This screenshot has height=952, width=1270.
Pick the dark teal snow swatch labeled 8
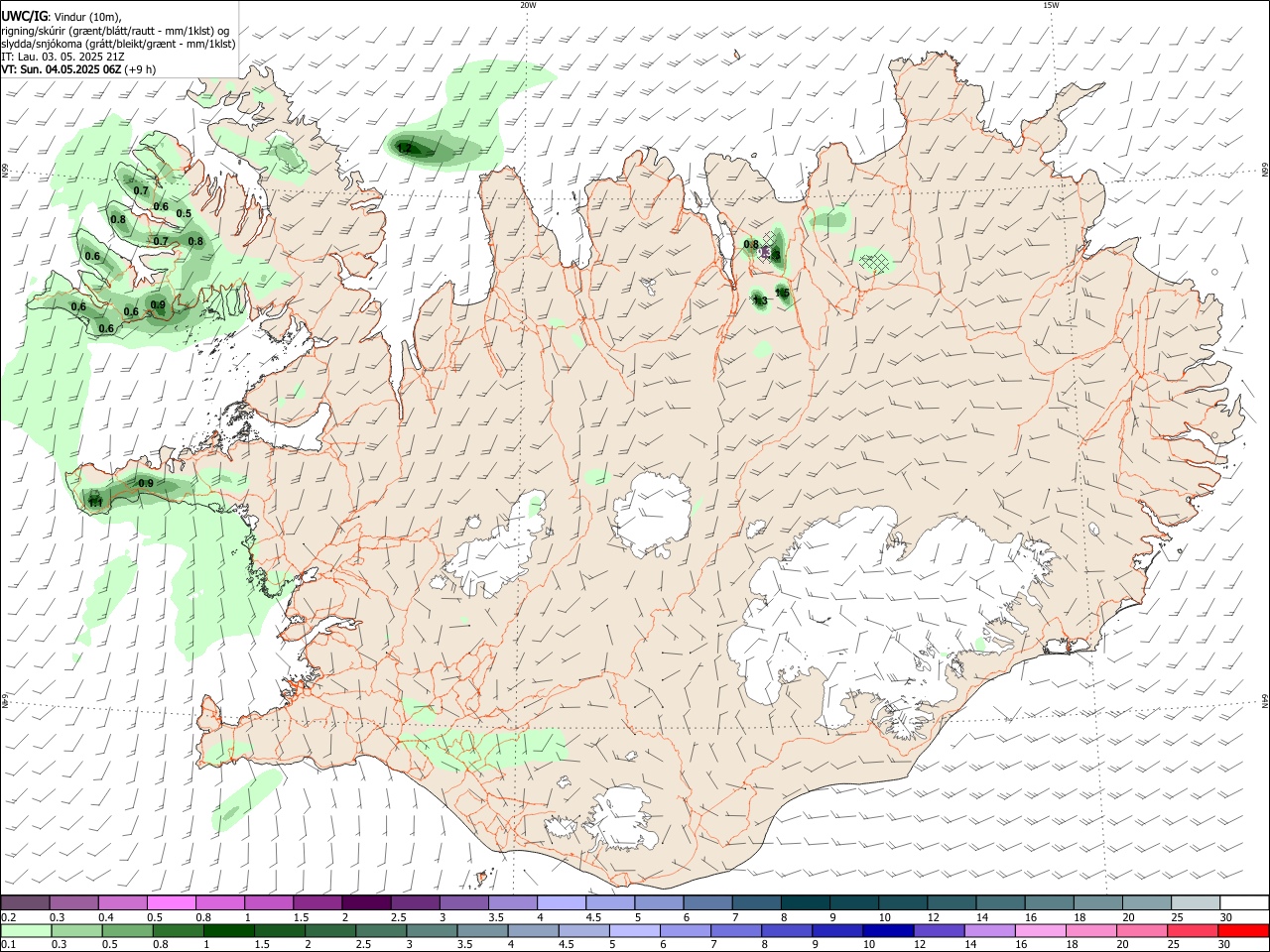click(805, 903)
